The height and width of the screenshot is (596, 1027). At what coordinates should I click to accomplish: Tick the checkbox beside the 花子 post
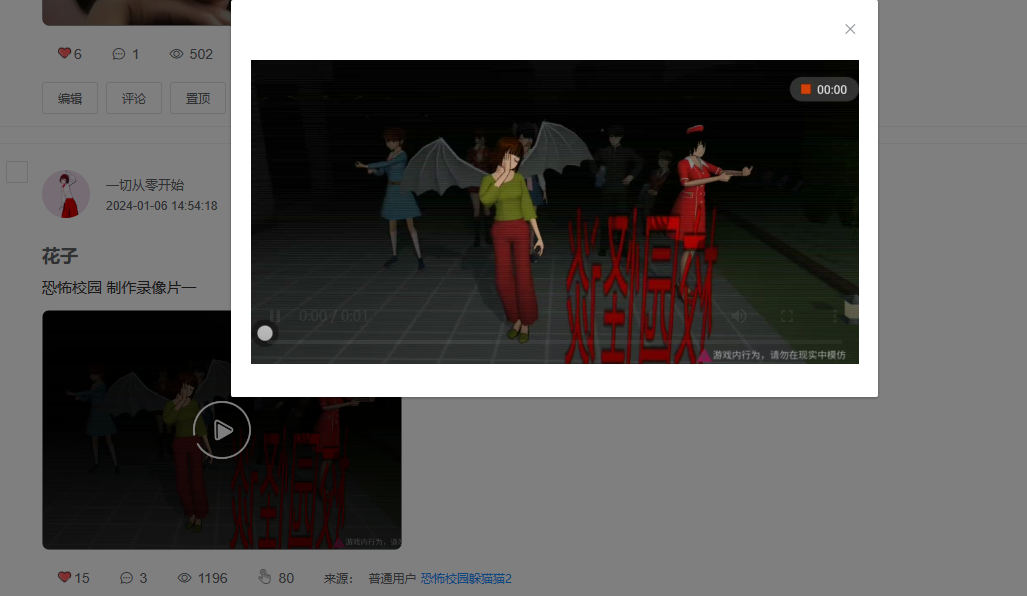17,172
